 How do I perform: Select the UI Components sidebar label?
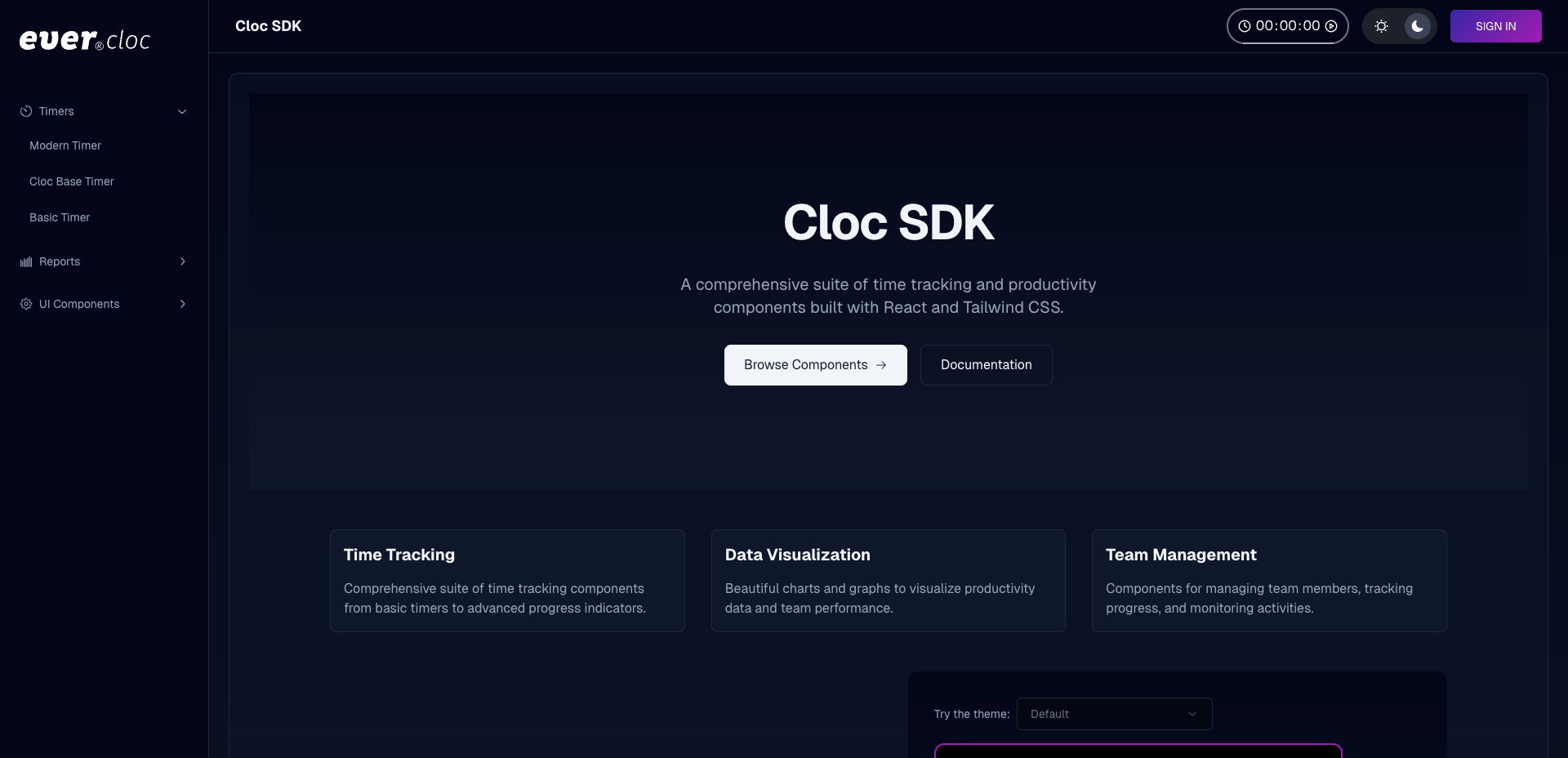point(79,304)
